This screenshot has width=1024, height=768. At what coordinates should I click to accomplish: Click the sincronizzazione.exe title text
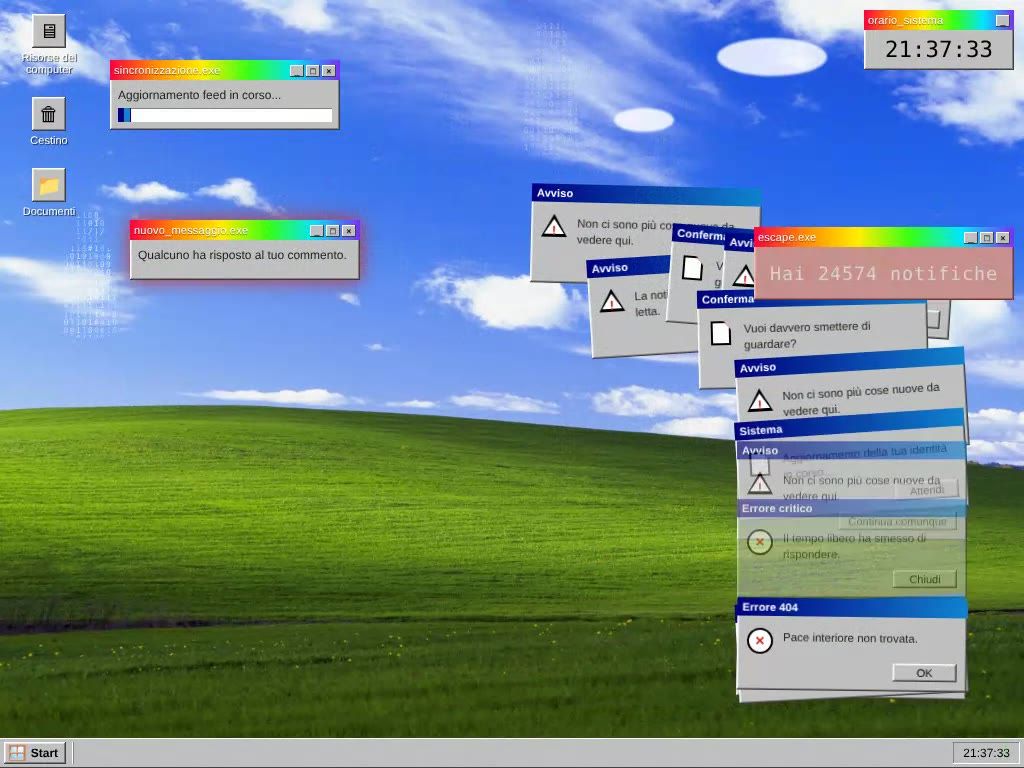(x=167, y=71)
